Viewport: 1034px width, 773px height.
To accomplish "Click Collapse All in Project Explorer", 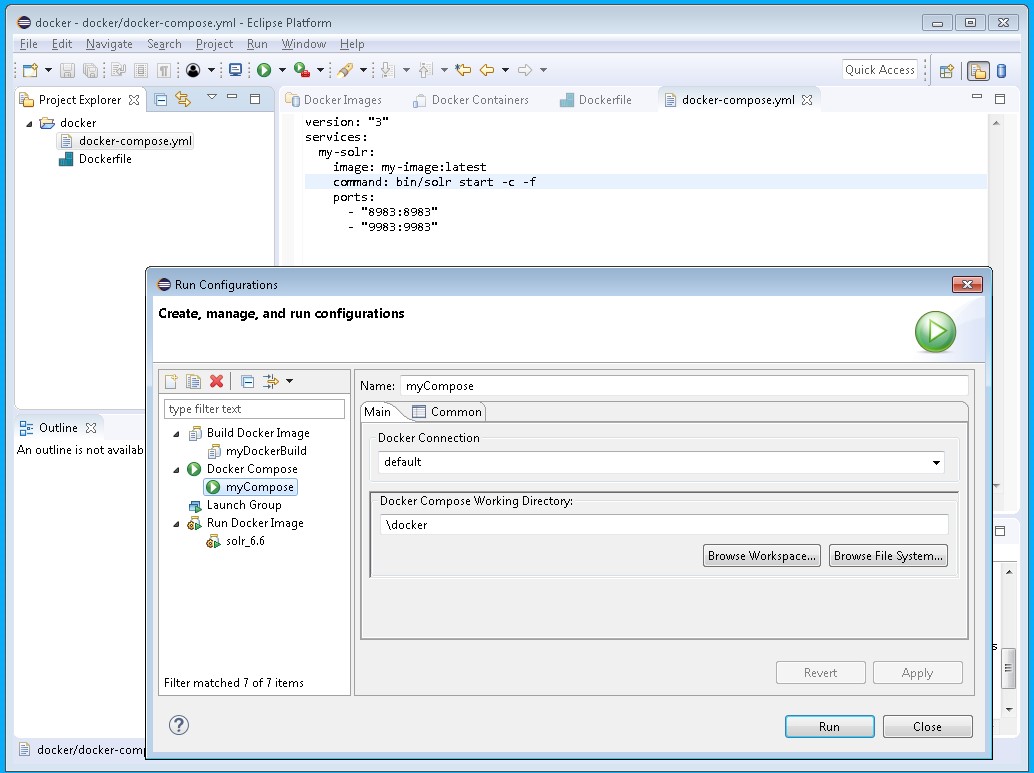I will 160,99.
